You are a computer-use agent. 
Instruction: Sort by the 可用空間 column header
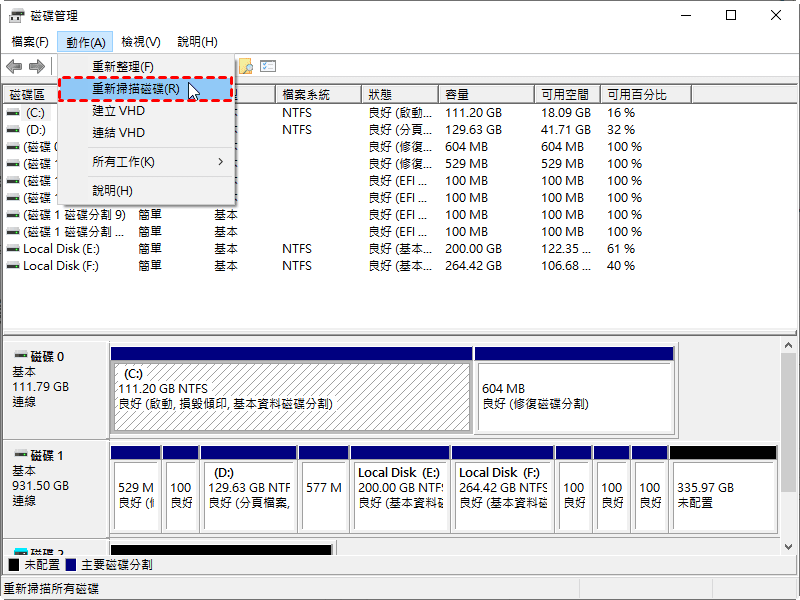click(x=567, y=94)
